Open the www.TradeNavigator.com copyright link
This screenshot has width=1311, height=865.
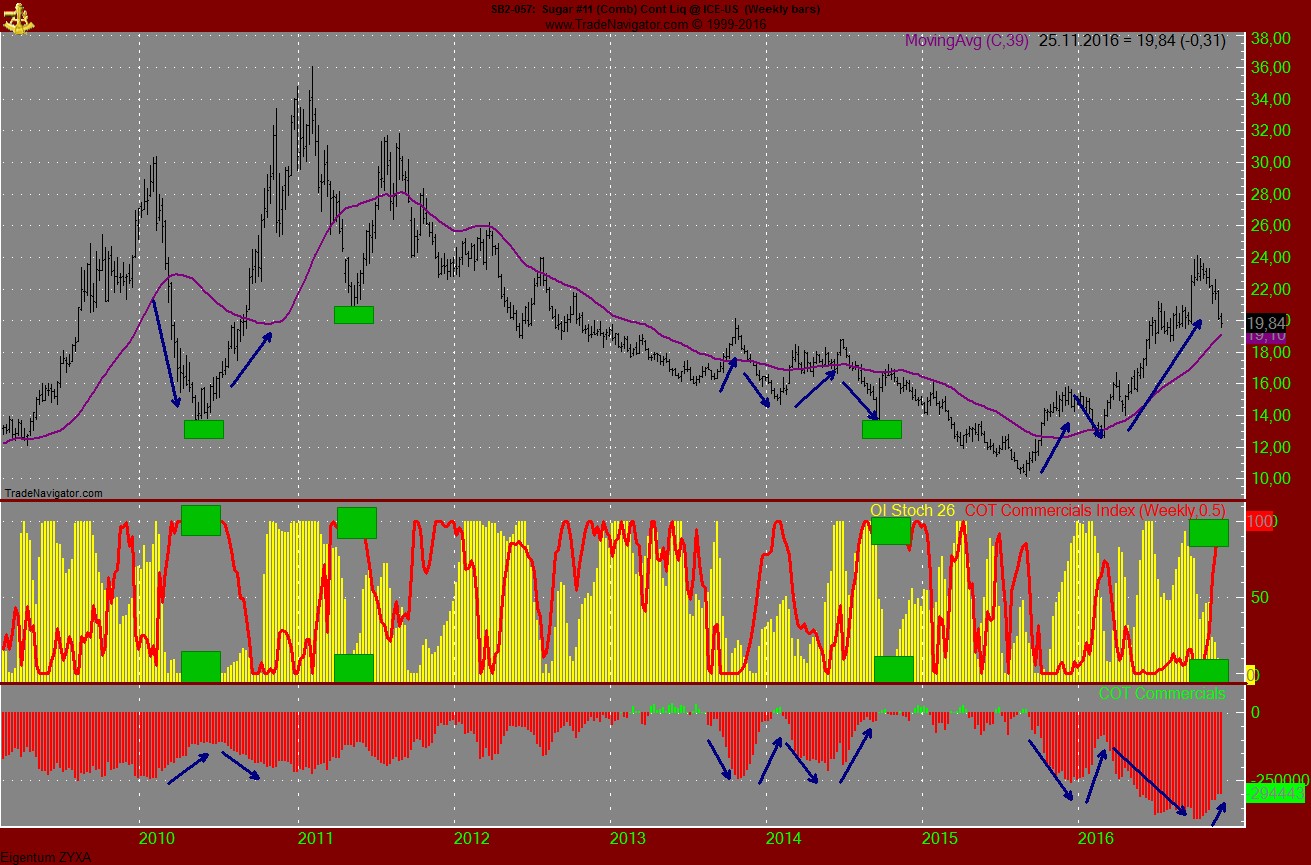pos(656,24)
